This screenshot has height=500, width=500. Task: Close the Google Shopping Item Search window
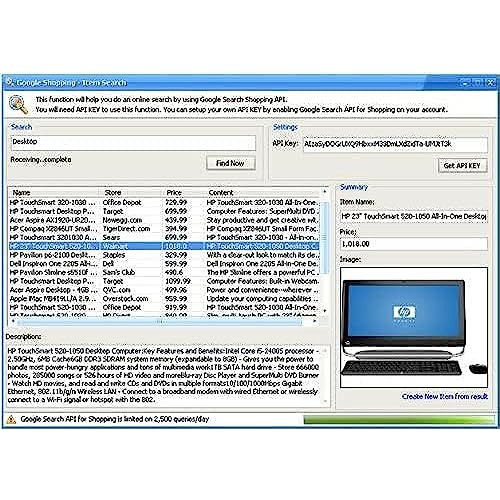coord(490,82)
